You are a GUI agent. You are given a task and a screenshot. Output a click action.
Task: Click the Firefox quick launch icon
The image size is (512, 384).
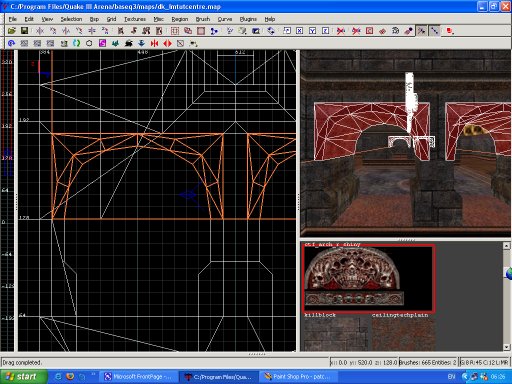[70, 377]
